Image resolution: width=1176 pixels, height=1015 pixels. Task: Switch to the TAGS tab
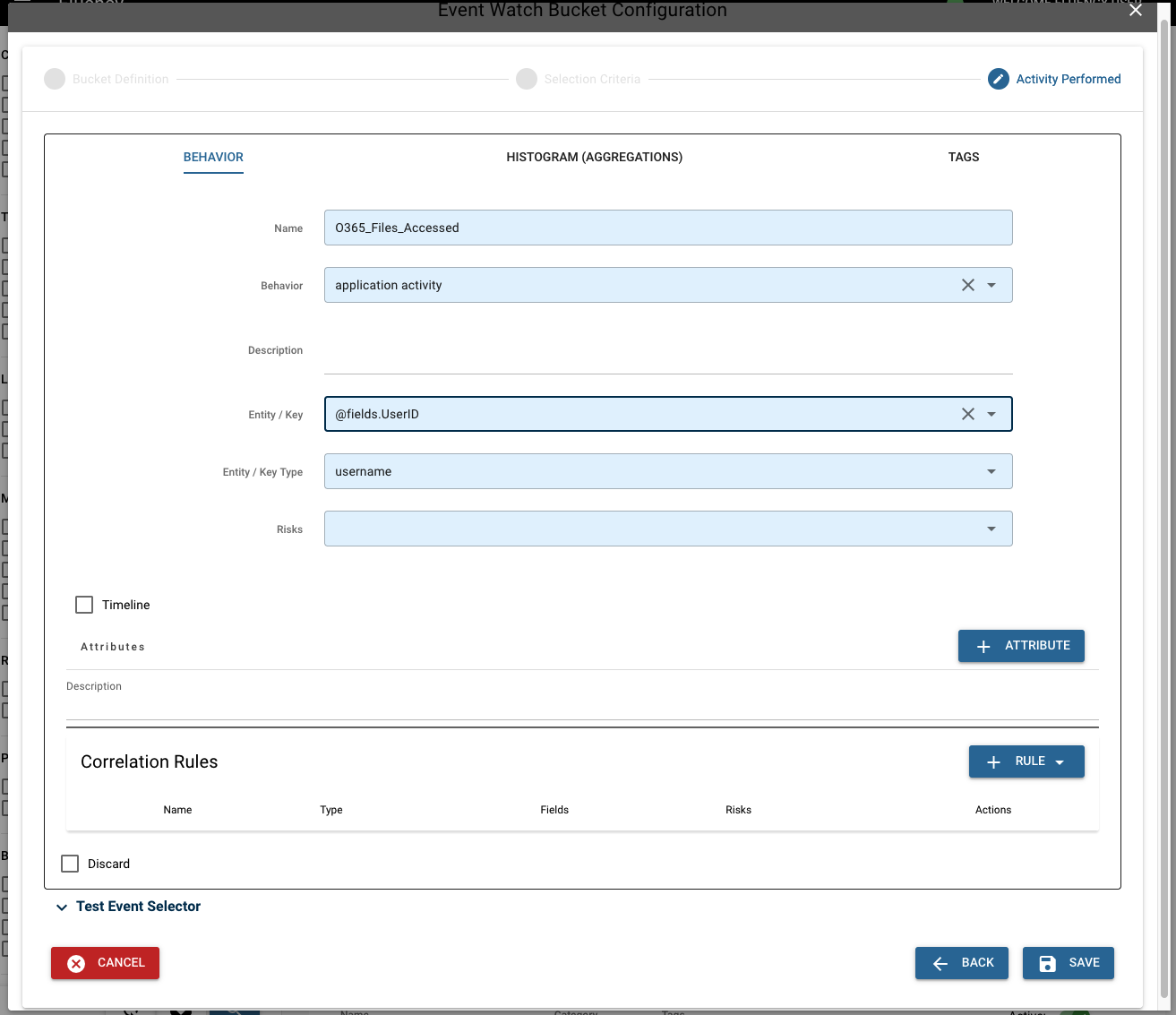964,157
